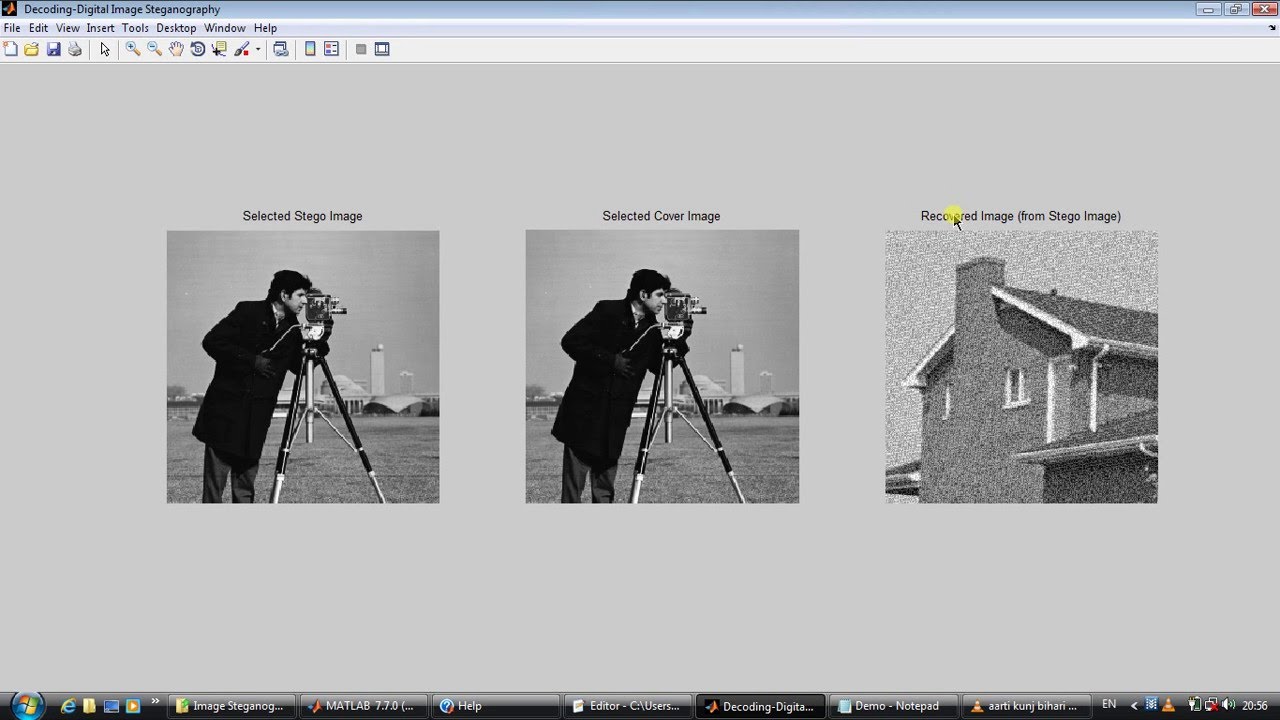Click the Selected Stego Image picture
This screenshot has width=1280, height=720.
pyautogui.click(x=303, y=367)
